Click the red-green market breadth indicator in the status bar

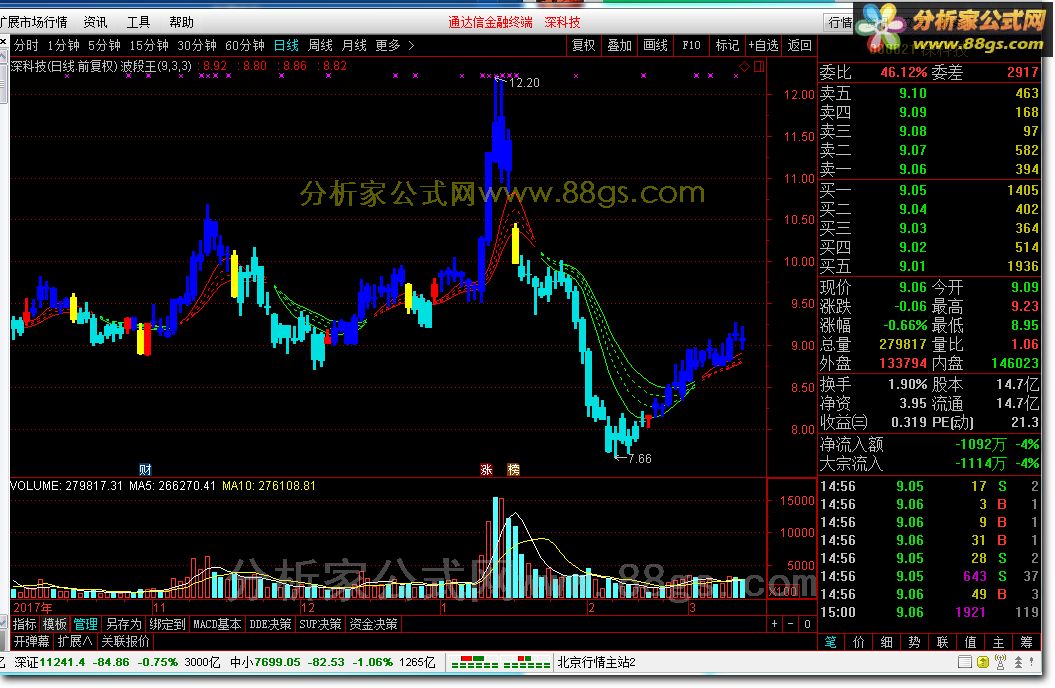coord(501,662)
